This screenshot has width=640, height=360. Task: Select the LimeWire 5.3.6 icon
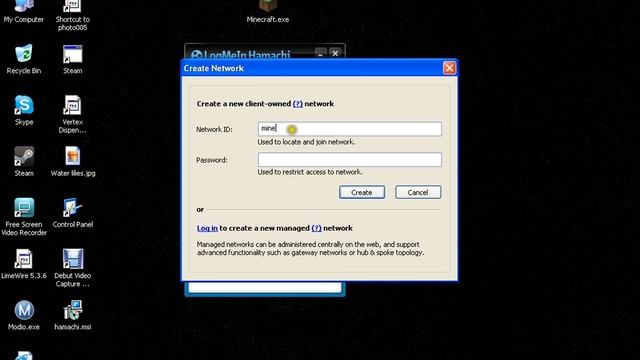(x=24, y=259)
